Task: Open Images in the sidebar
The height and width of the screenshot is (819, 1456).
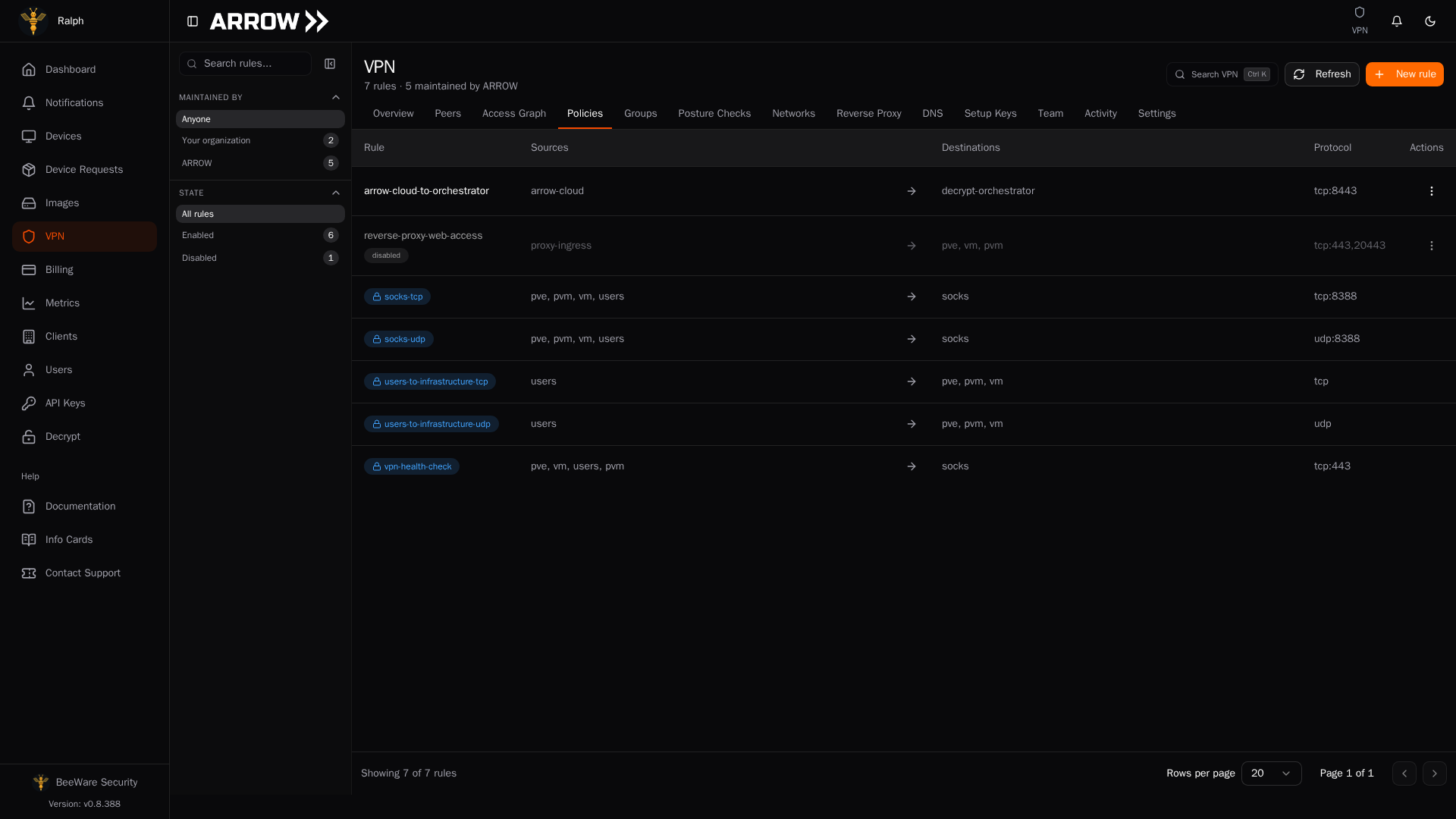Action: (x=84, y=203)
